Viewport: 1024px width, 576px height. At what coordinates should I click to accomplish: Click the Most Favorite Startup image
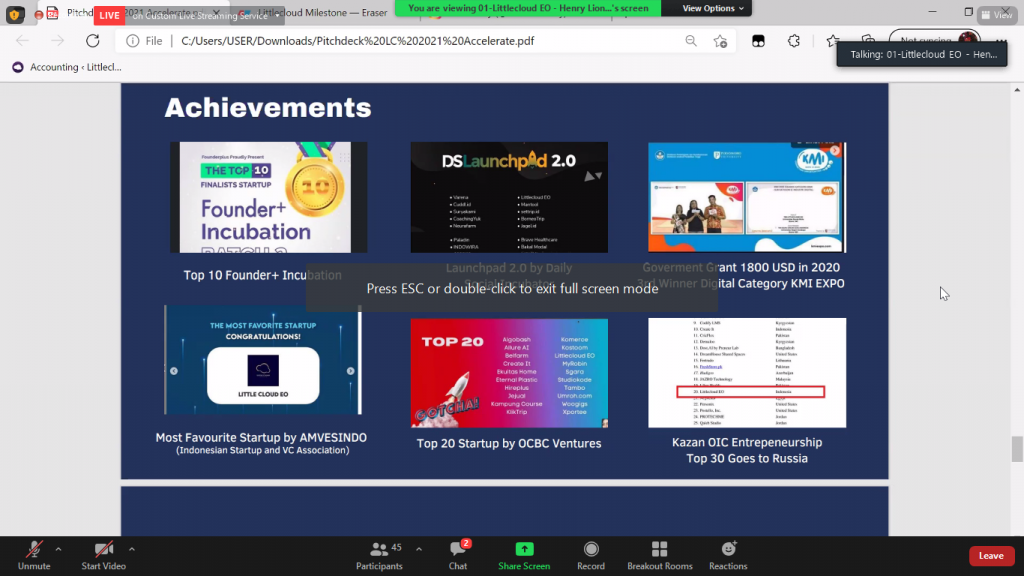(x=263, y=360)
